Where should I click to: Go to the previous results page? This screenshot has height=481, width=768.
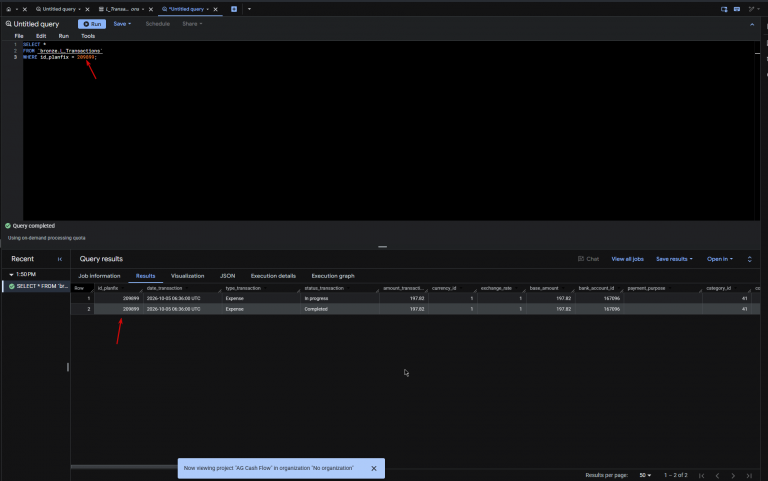(x=718, y=475)
